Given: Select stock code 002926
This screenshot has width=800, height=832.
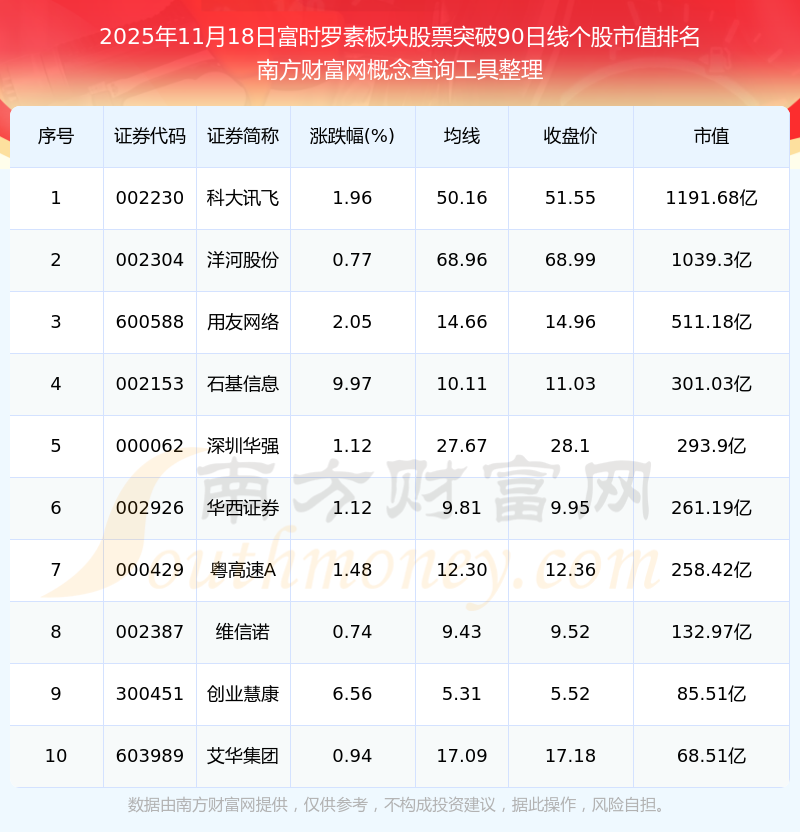Looking at the screenshot, I should [150, 508].
